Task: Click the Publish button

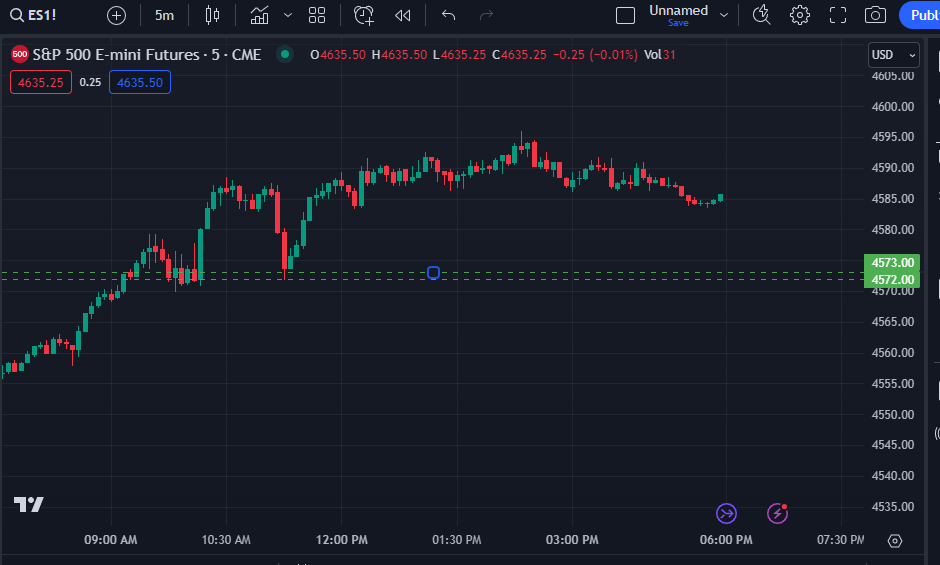Action: [x=920, y=15]
